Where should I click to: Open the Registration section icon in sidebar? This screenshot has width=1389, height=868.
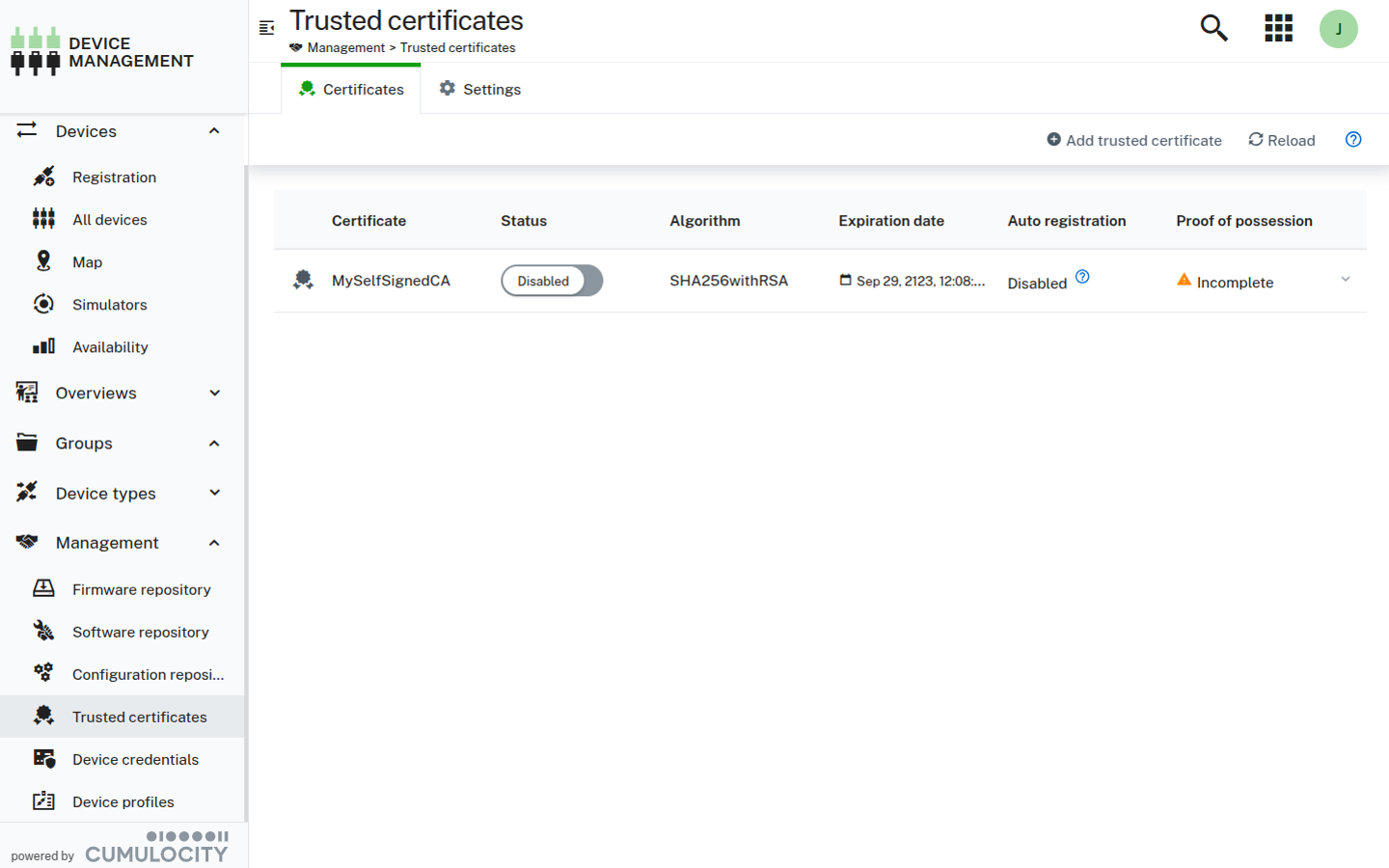click(43, 176)
